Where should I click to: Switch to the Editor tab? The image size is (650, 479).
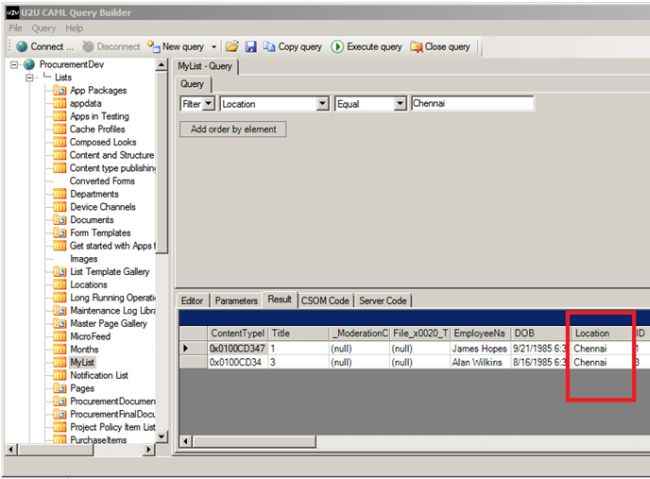click(x=192, y=301)
